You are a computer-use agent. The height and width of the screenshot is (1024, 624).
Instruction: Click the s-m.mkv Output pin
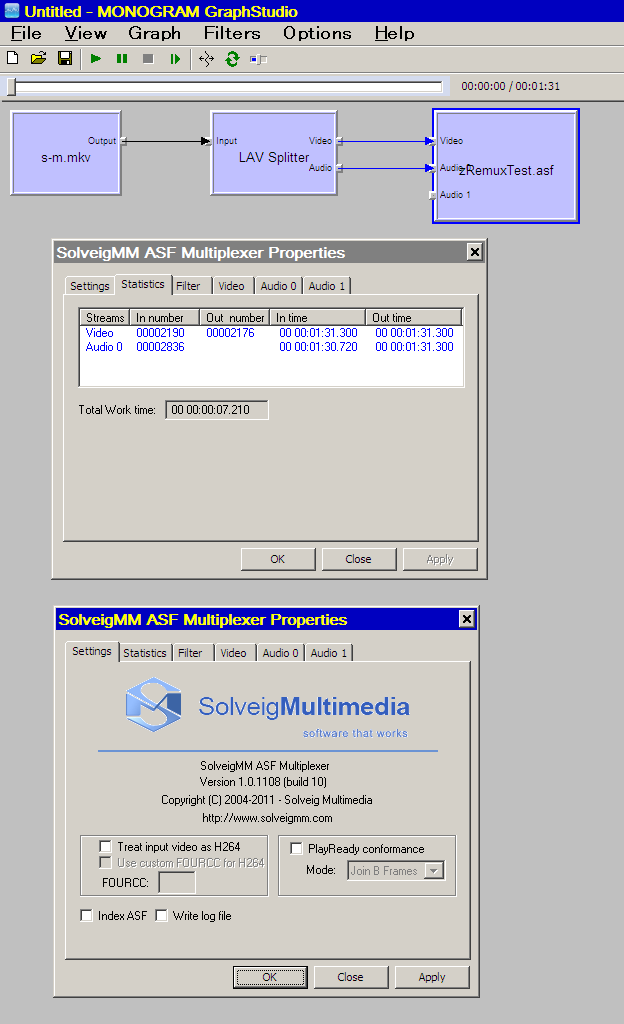[123, 140]
